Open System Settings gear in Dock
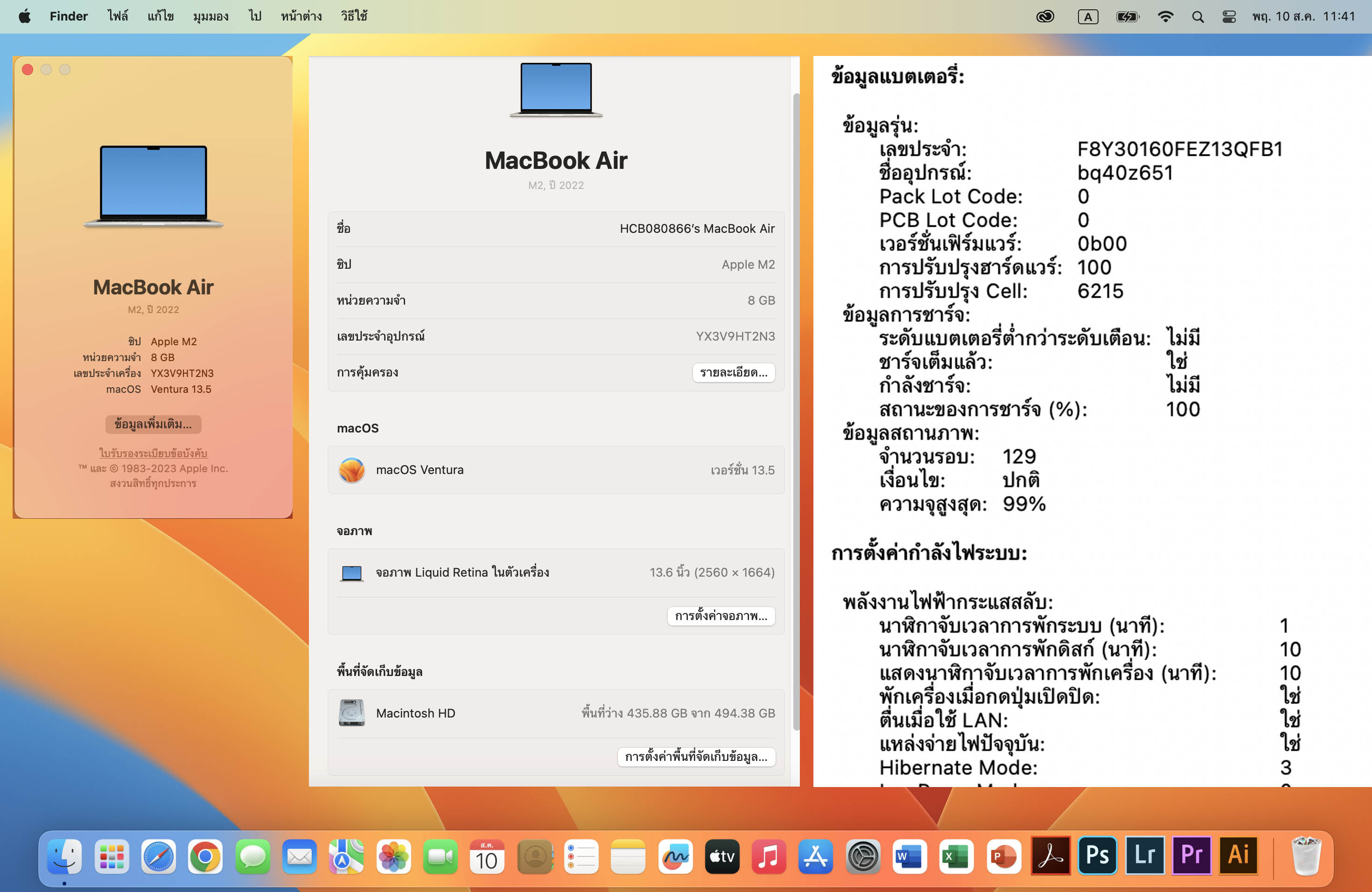The width and height of the screenshot is (1372, 892). pos(862,857)
